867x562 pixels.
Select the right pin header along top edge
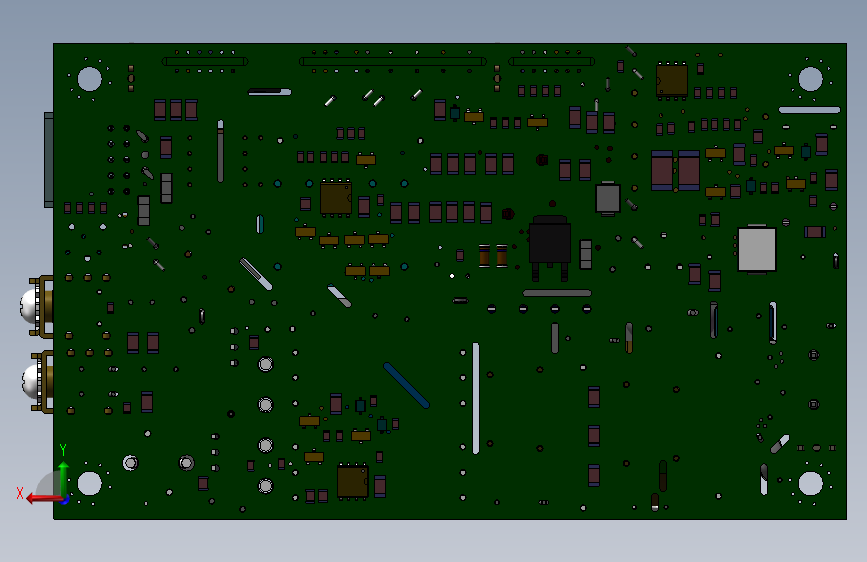(x=551, y=61)
